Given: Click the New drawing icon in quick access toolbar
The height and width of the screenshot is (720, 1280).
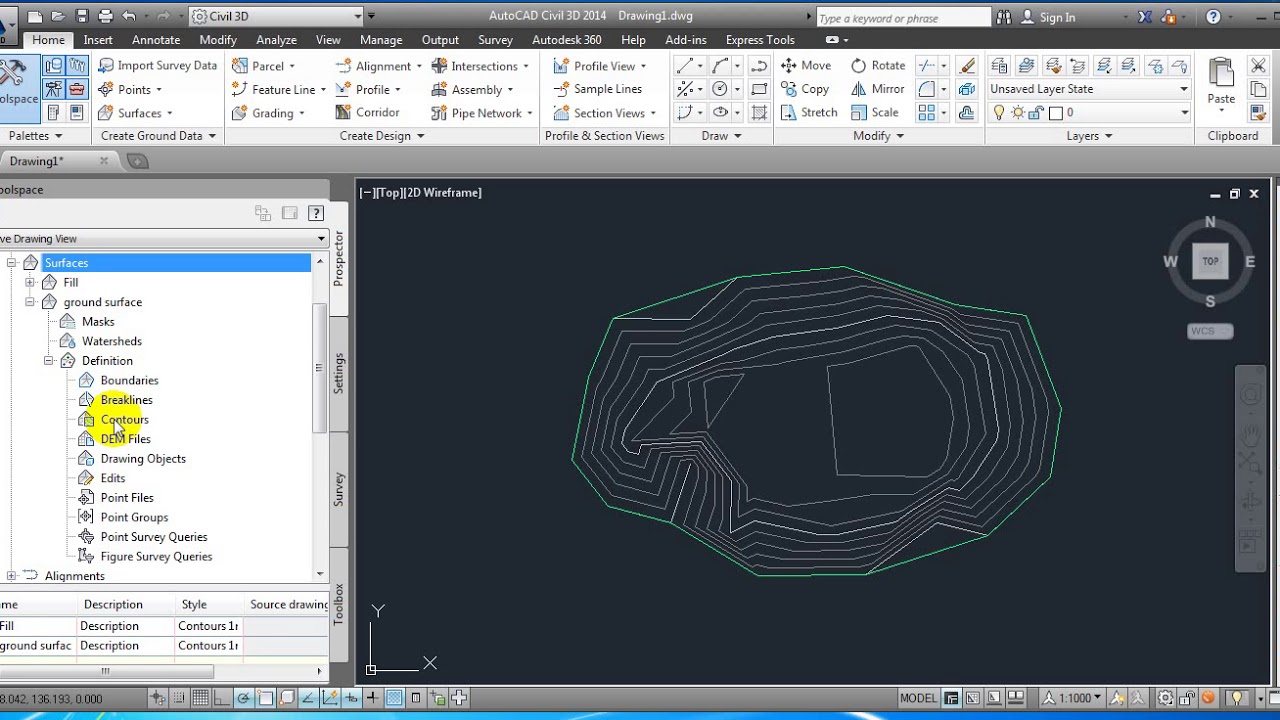Looking at the screenshot, I should coord(35,16).
